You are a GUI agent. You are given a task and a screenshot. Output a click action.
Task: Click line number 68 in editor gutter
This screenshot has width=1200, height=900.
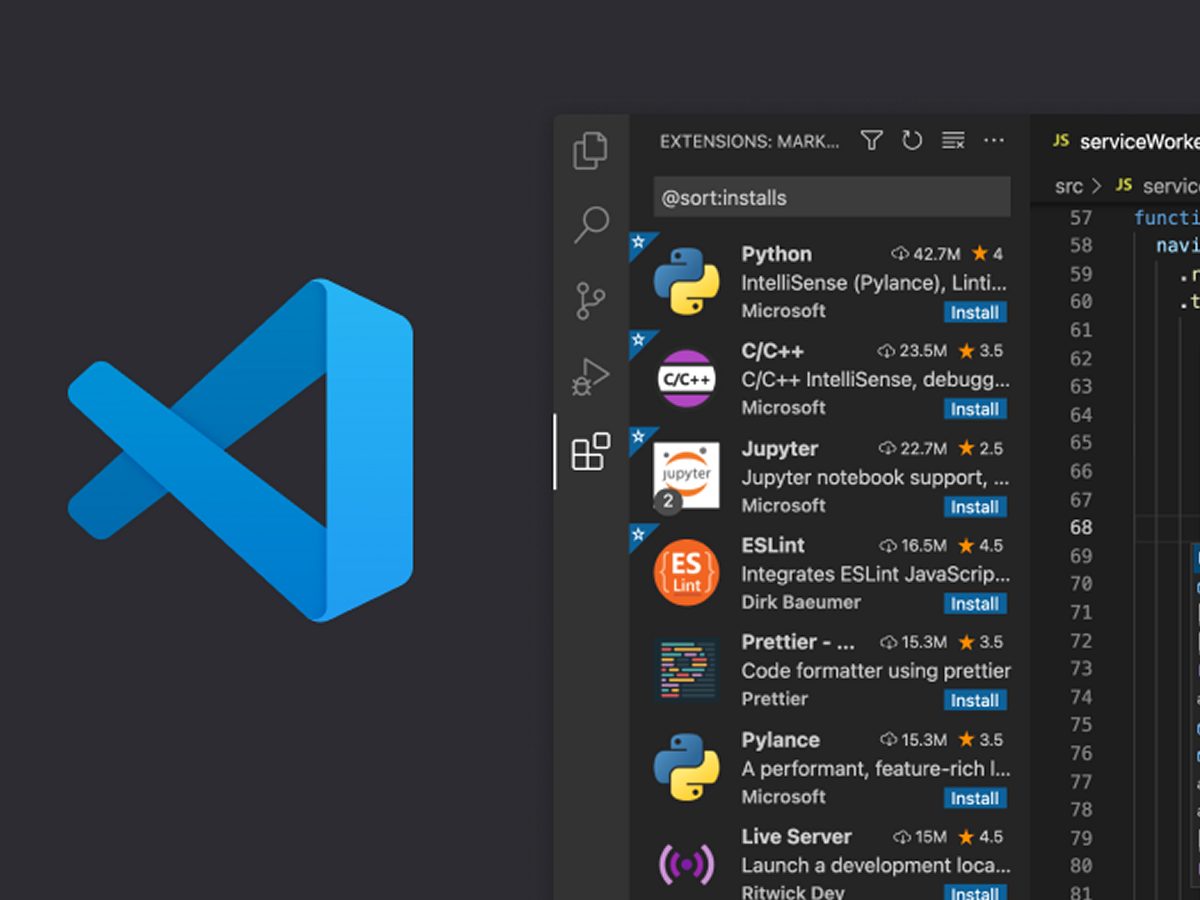1081,528
